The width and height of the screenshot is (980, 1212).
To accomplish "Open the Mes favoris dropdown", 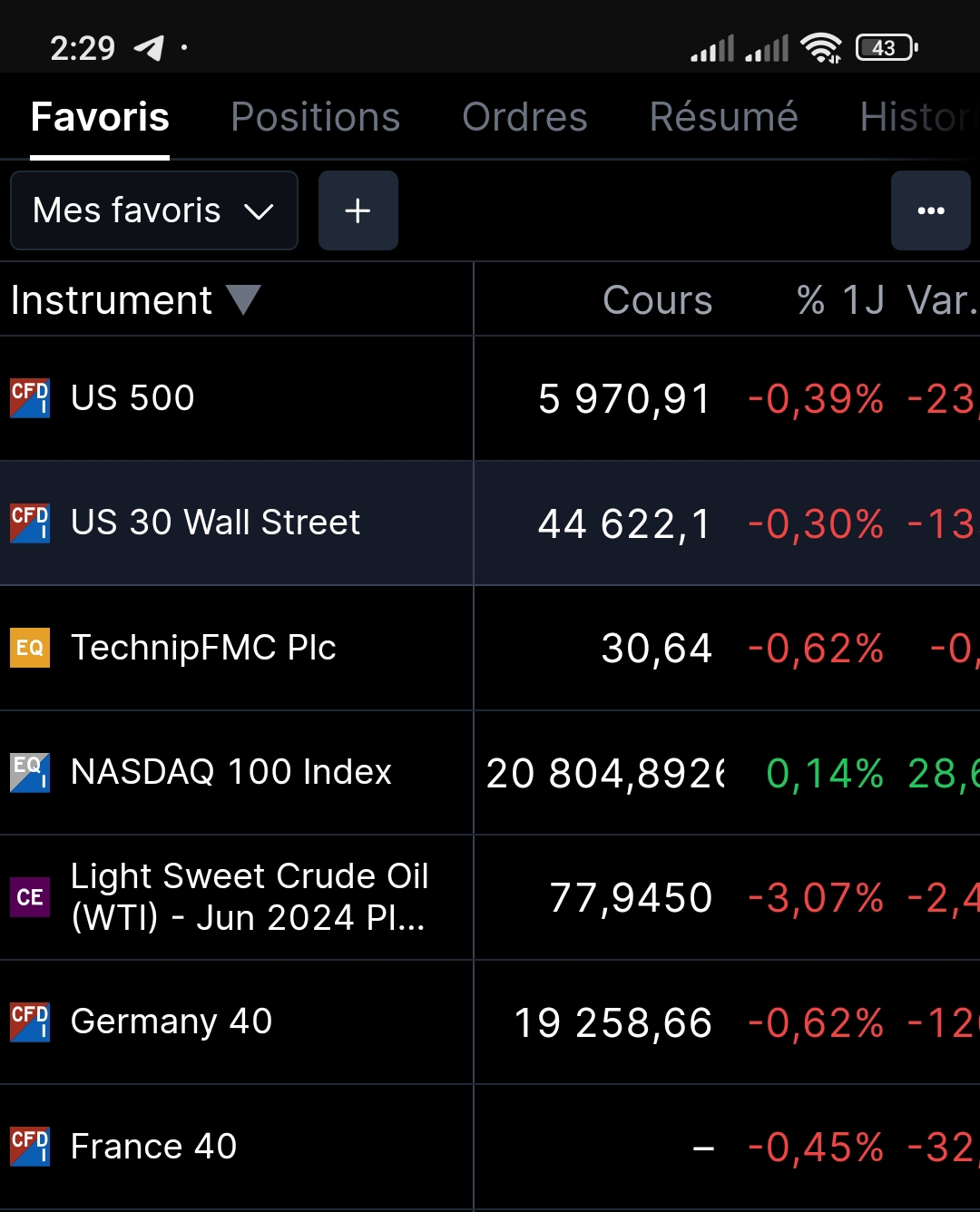I will [153, 210].
